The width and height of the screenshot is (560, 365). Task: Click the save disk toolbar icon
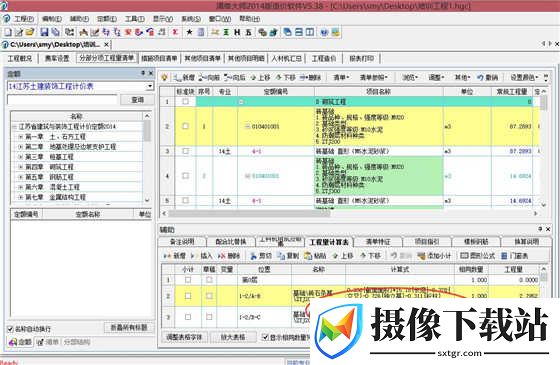pyautogui.click(x=44, y=32)
